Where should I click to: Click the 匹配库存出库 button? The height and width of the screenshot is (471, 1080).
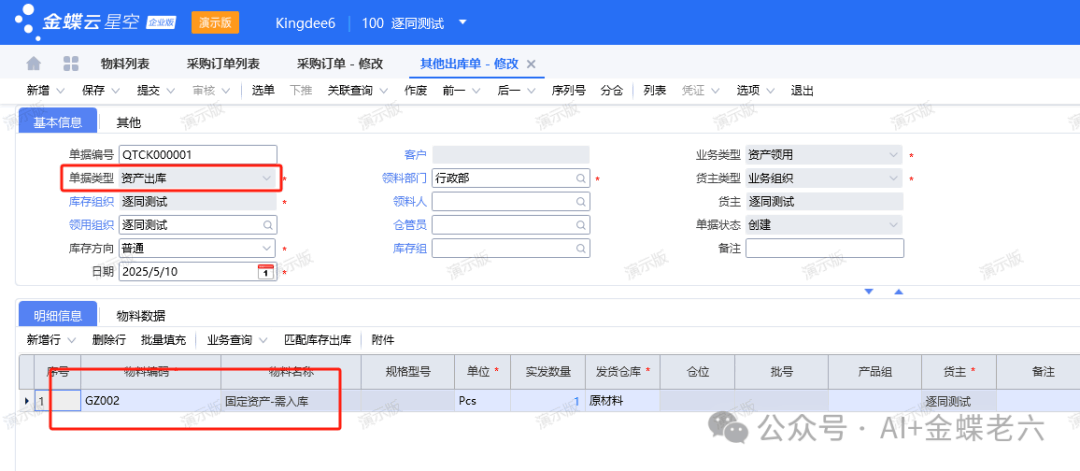(318, 339)
